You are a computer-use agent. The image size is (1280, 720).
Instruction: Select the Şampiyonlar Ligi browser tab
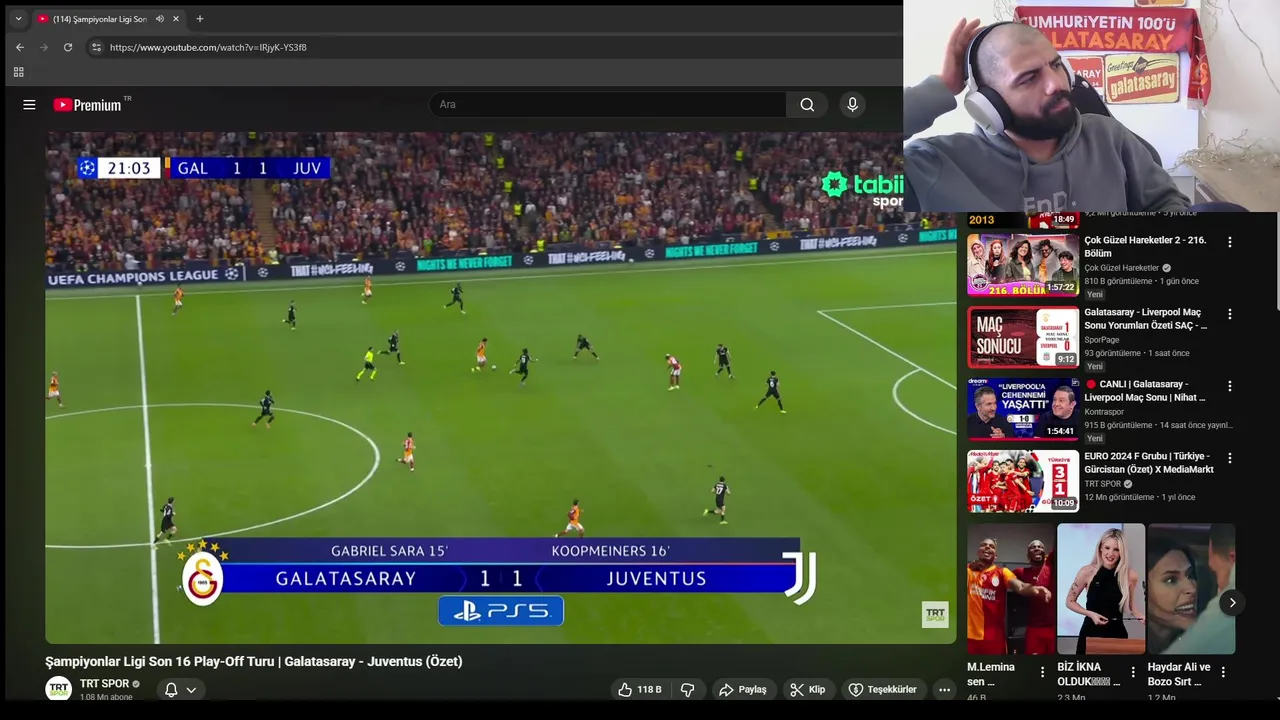108,19
